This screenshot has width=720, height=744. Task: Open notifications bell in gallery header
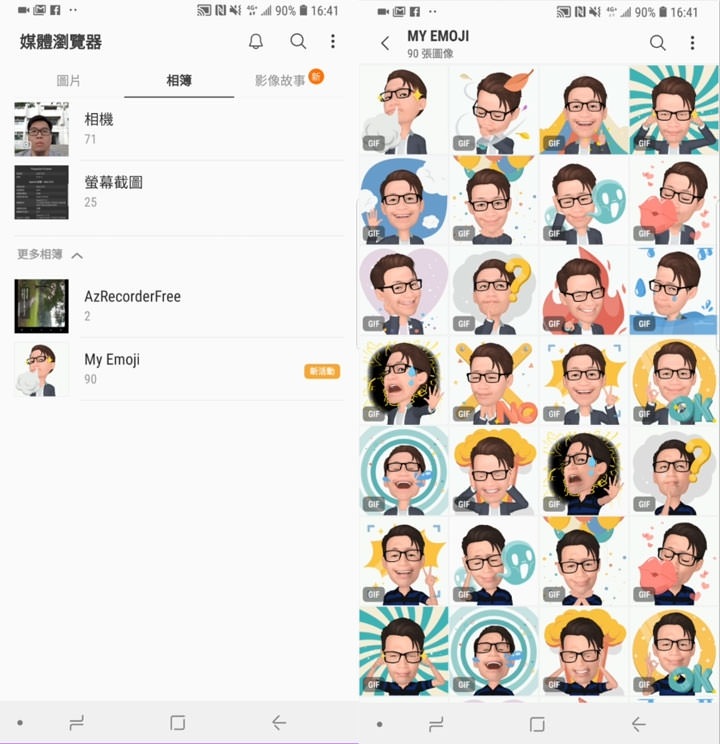pyautogui.click(x=256, y=41)
